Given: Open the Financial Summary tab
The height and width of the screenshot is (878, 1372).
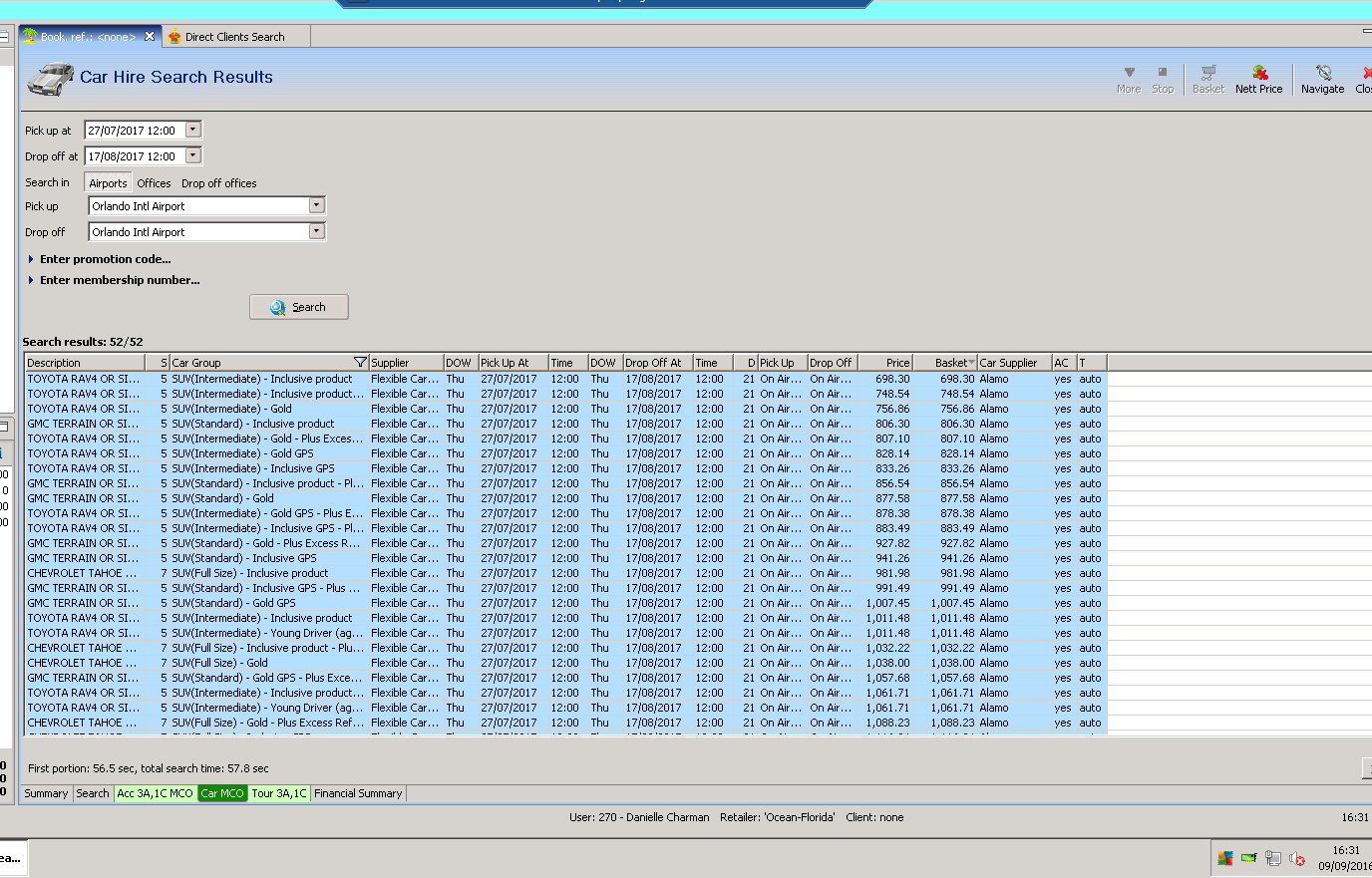Looking at the screenshot, I should coord(358,793).
